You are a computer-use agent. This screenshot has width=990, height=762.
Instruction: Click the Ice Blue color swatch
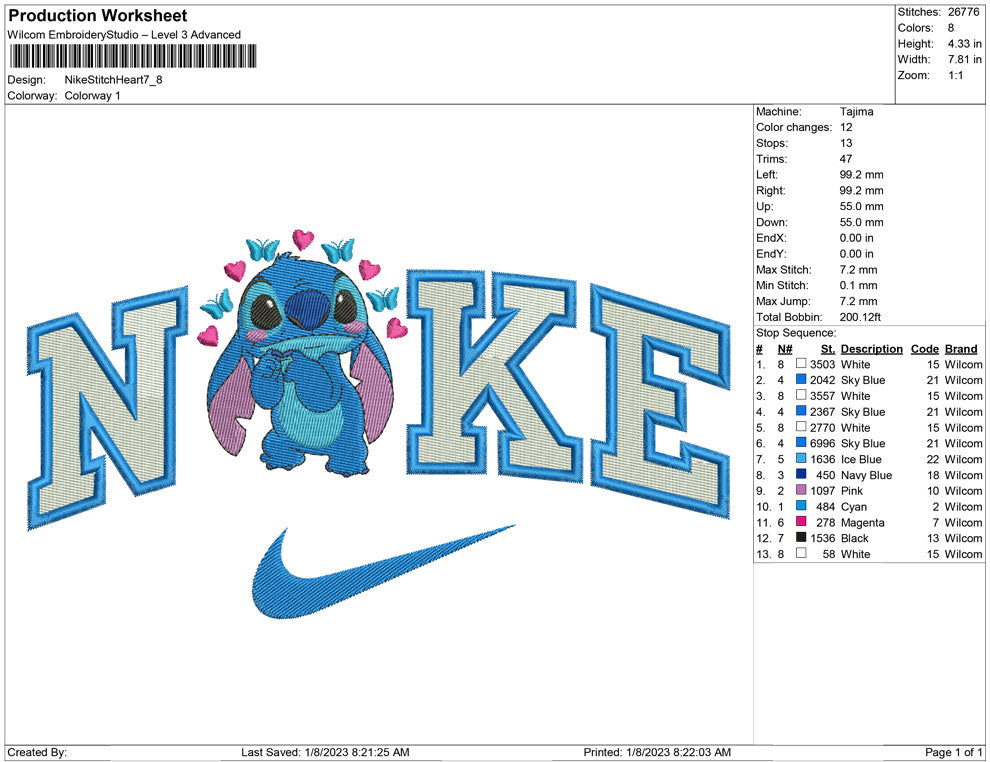coord(801,458)
